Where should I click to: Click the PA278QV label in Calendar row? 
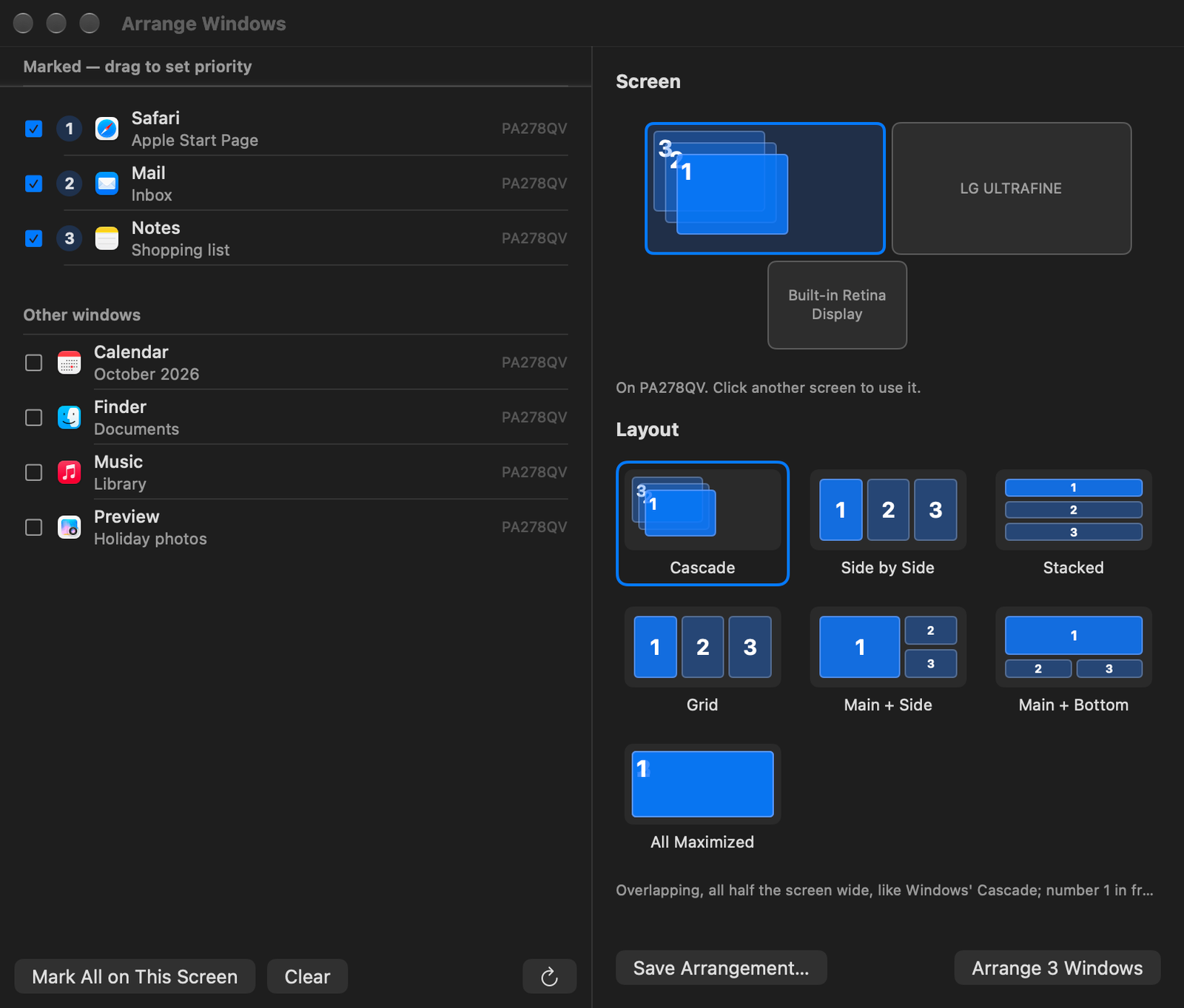pyautogui.click(x=534, y=363)
